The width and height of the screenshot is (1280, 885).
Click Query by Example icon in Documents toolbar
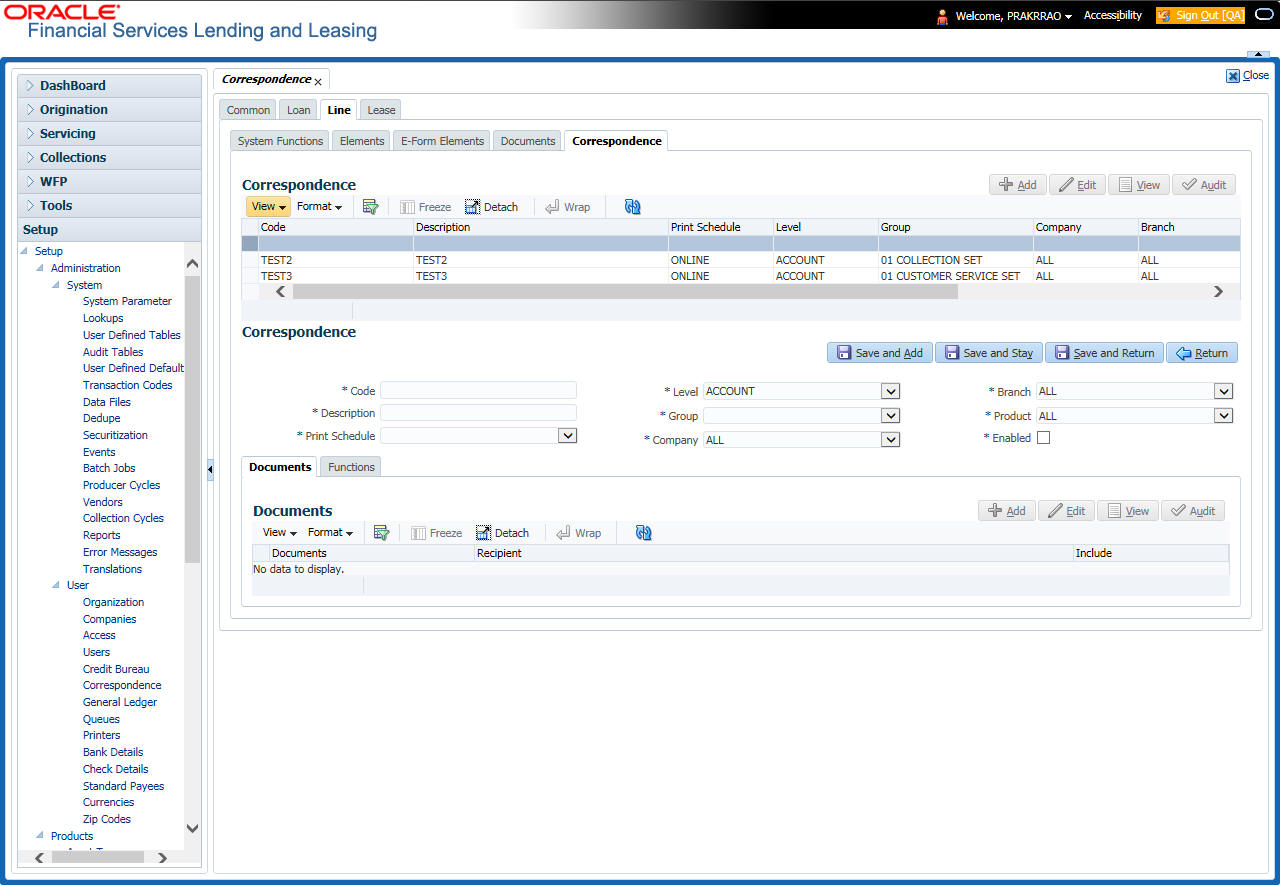click(381, 533)
